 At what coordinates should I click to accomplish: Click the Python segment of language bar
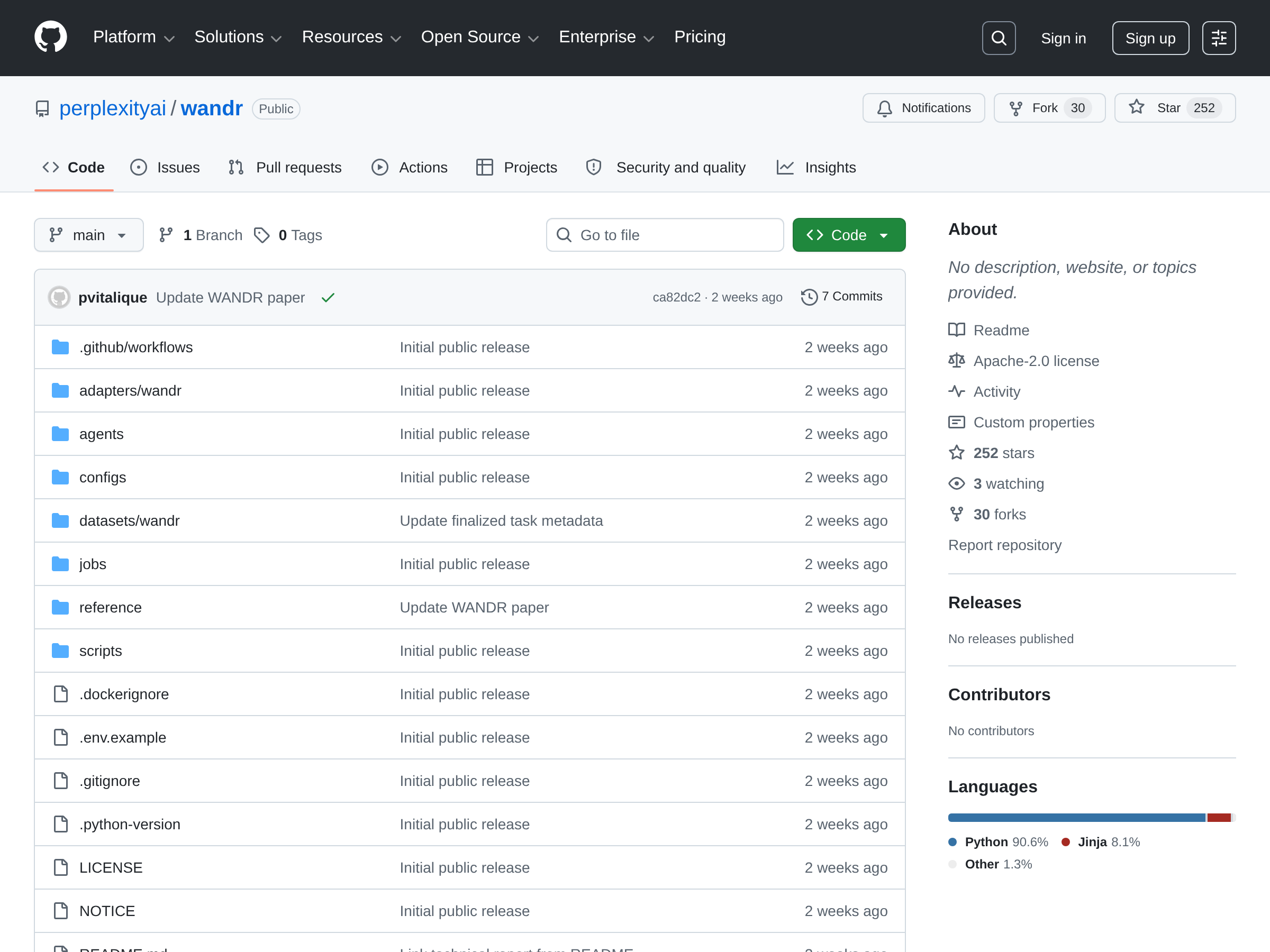point(1076,818)
